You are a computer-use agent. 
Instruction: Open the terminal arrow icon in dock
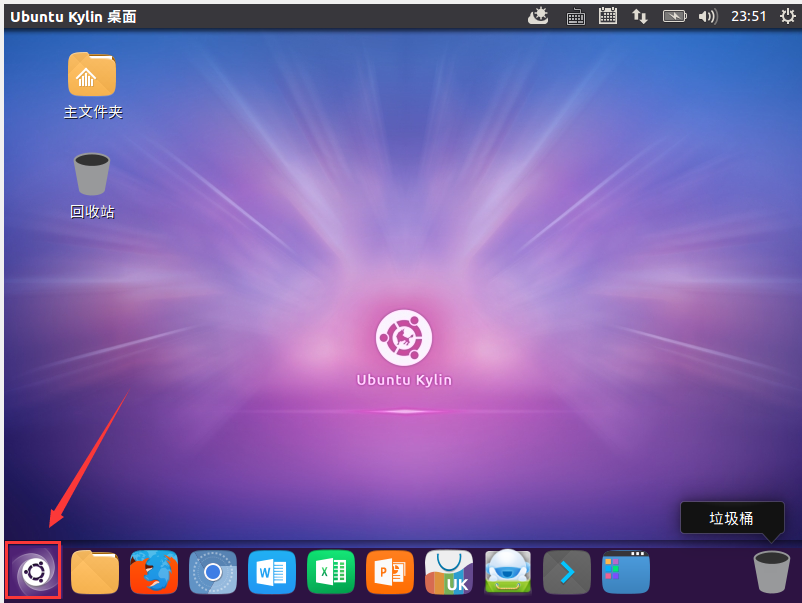567,572
